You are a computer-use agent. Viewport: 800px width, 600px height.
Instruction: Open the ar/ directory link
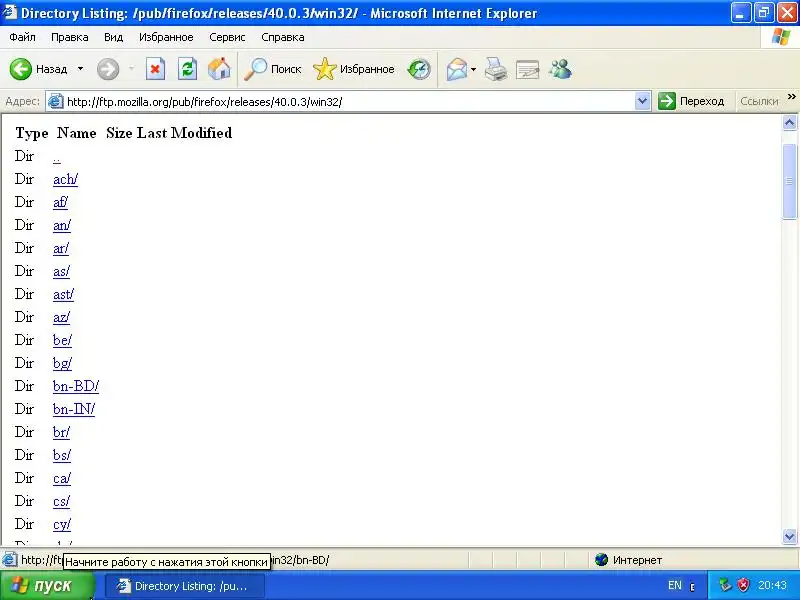tap(60, 248)
